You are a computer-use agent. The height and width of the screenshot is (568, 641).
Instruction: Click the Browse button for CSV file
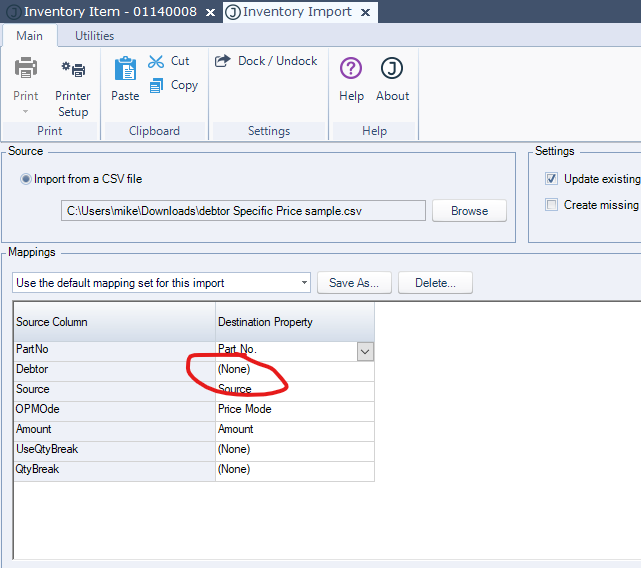tap(469, 211)
